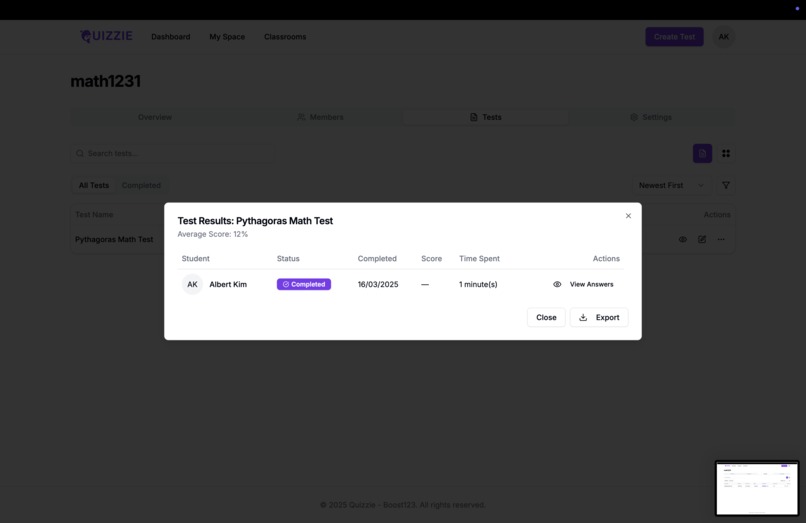Open the My Space nav item

coord(227,37)
